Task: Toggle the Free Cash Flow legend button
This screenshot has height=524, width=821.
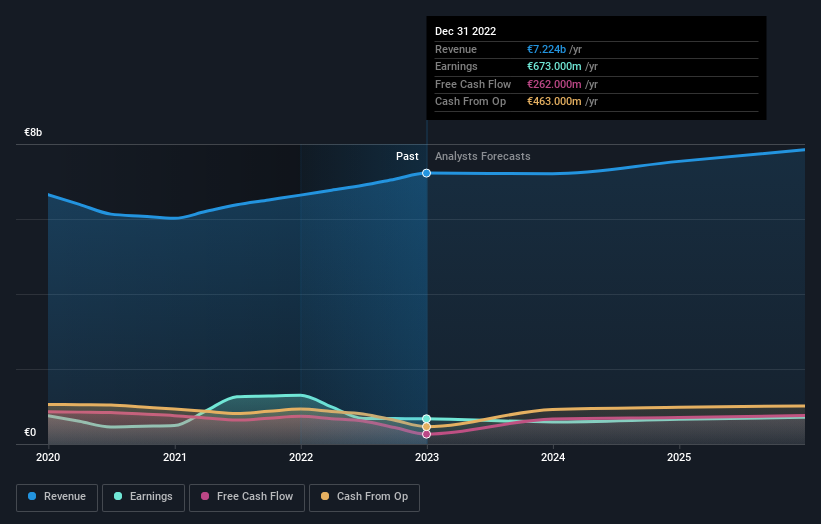Action: [x=247, y=497]
